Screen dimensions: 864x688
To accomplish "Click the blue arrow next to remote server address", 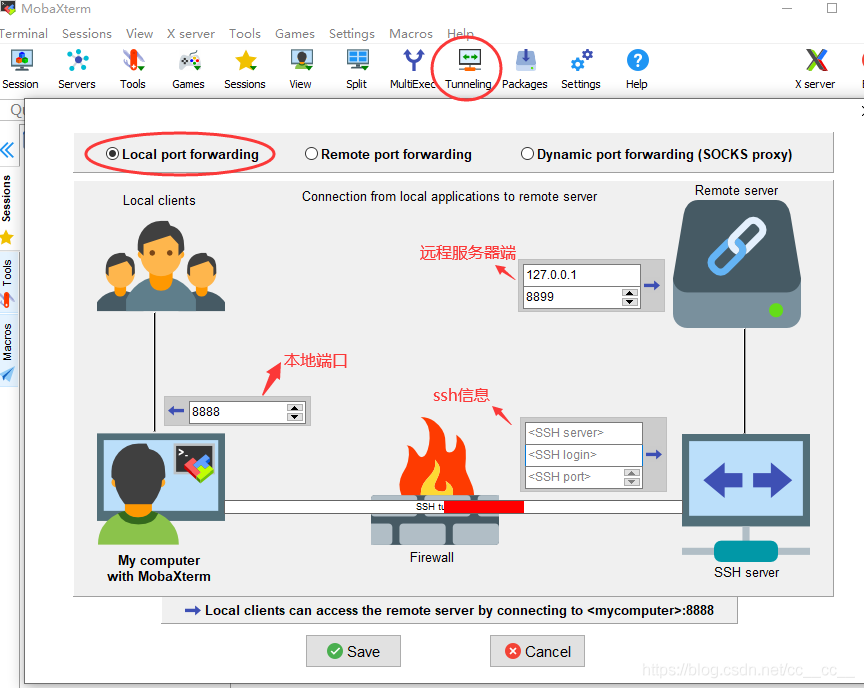I will pos(652,285).
